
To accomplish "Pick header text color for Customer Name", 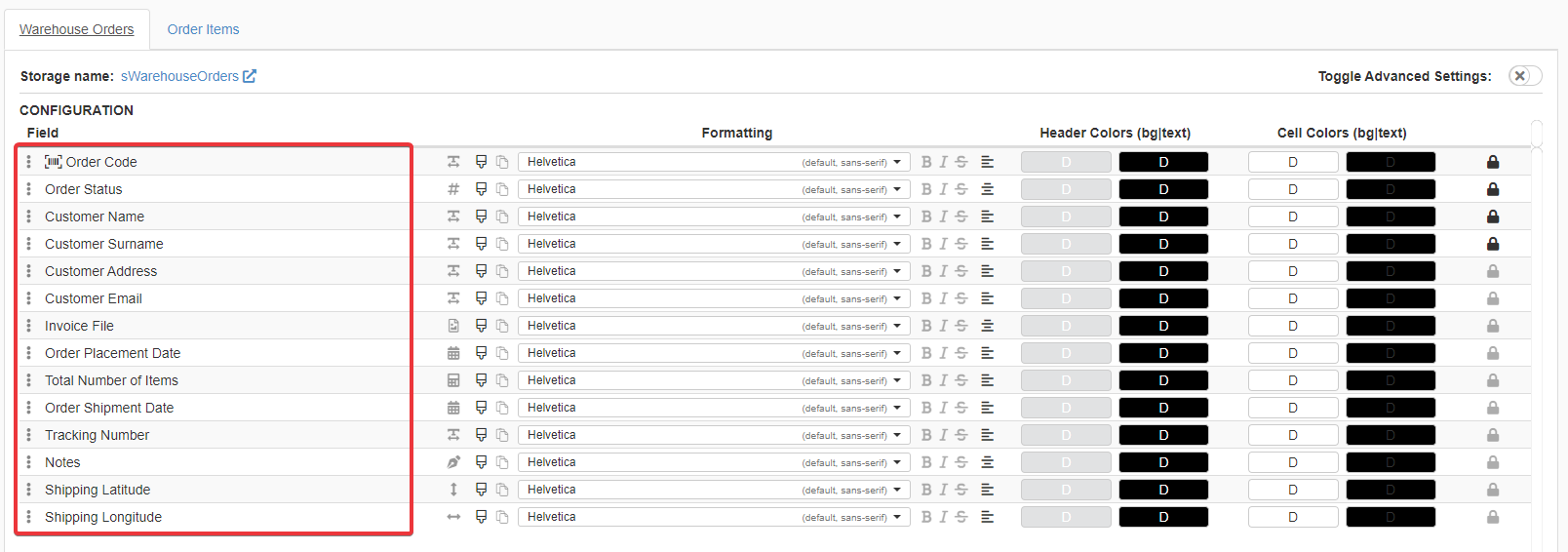I will [x=1162, y=217].
